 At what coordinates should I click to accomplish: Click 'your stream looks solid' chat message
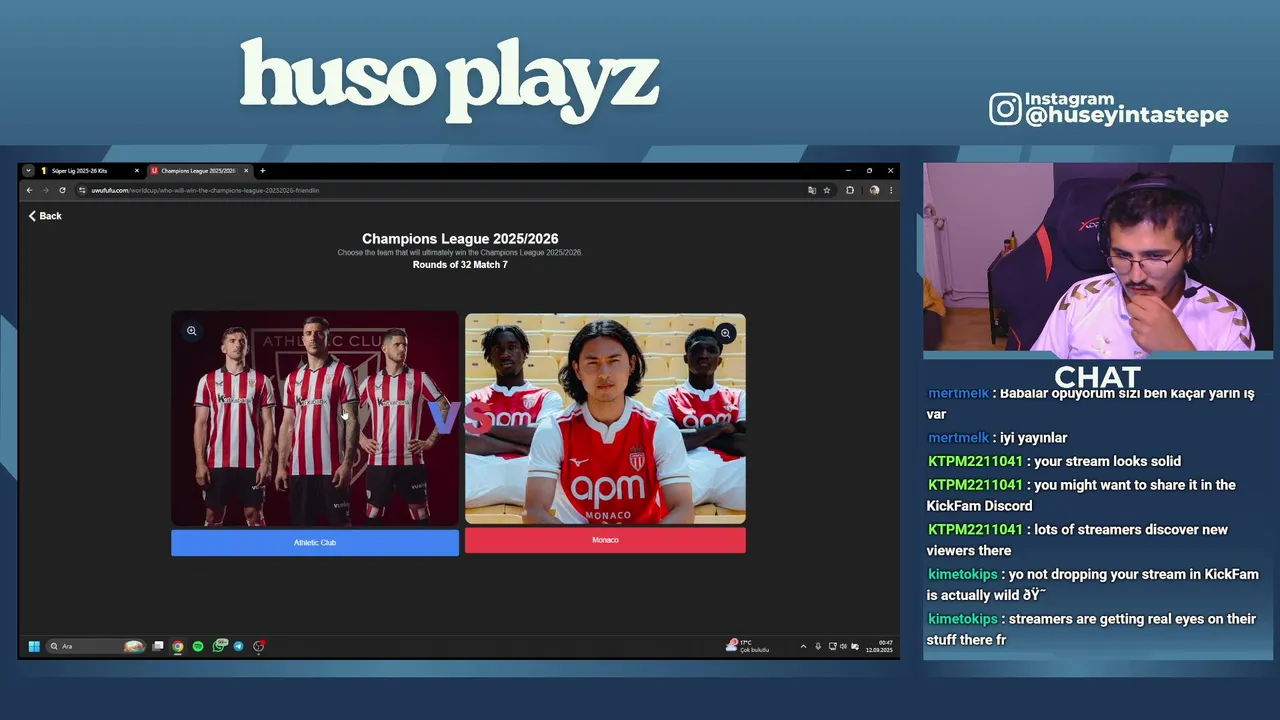click(x=1054, y=461)
